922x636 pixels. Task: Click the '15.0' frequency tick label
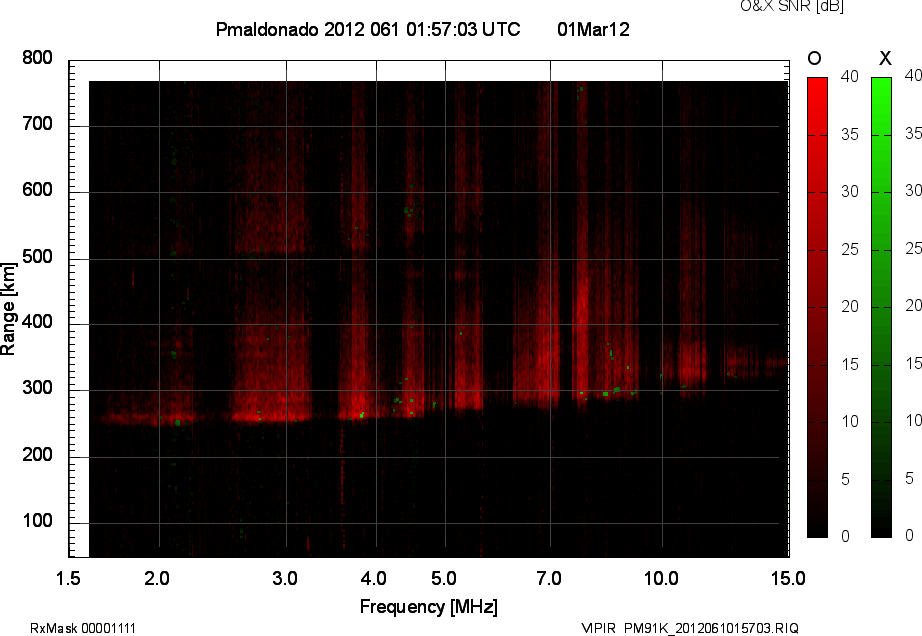coord(788,578)
